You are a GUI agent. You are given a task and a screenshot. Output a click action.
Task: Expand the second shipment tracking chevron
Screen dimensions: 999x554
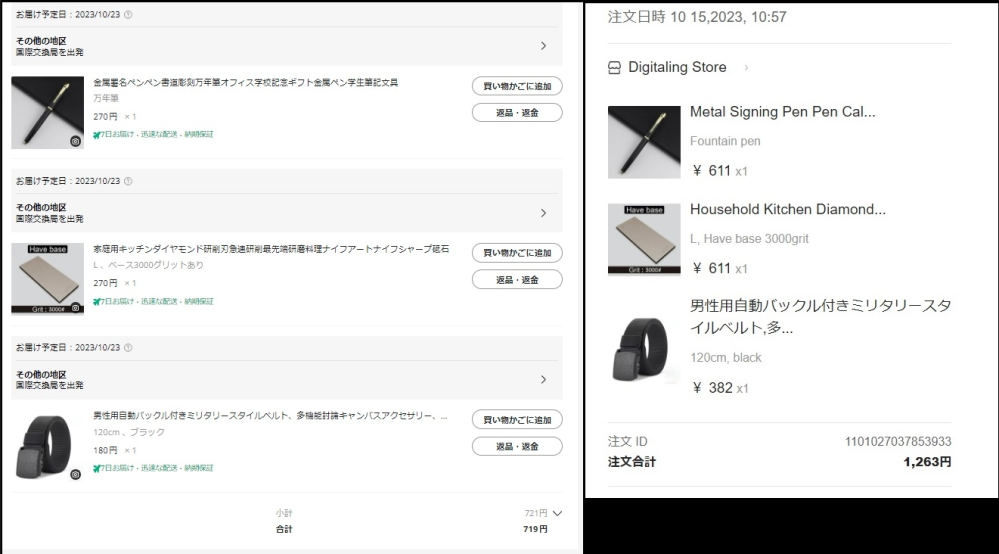(x=543, y=213)
